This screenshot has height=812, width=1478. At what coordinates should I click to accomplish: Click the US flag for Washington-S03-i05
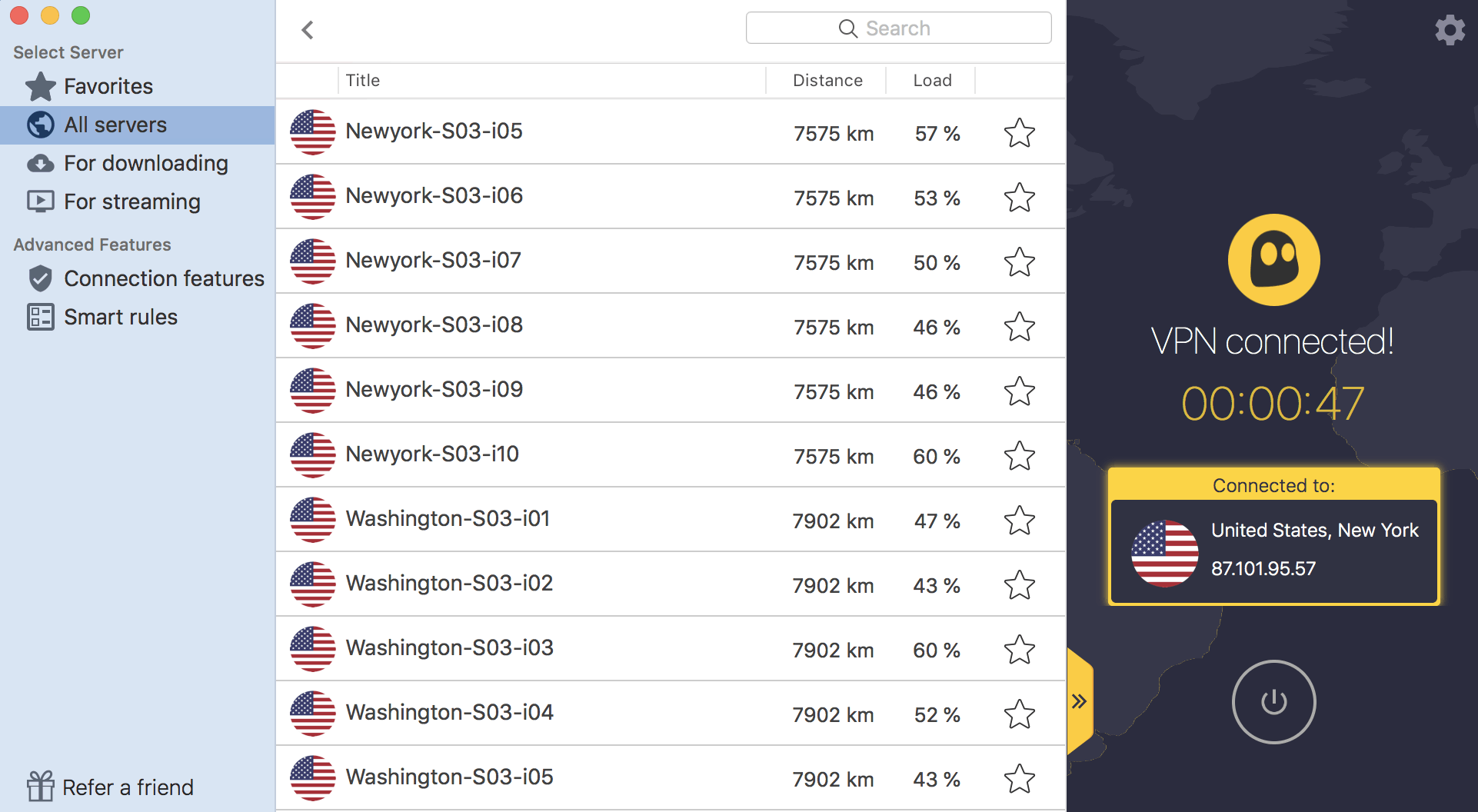312,778
